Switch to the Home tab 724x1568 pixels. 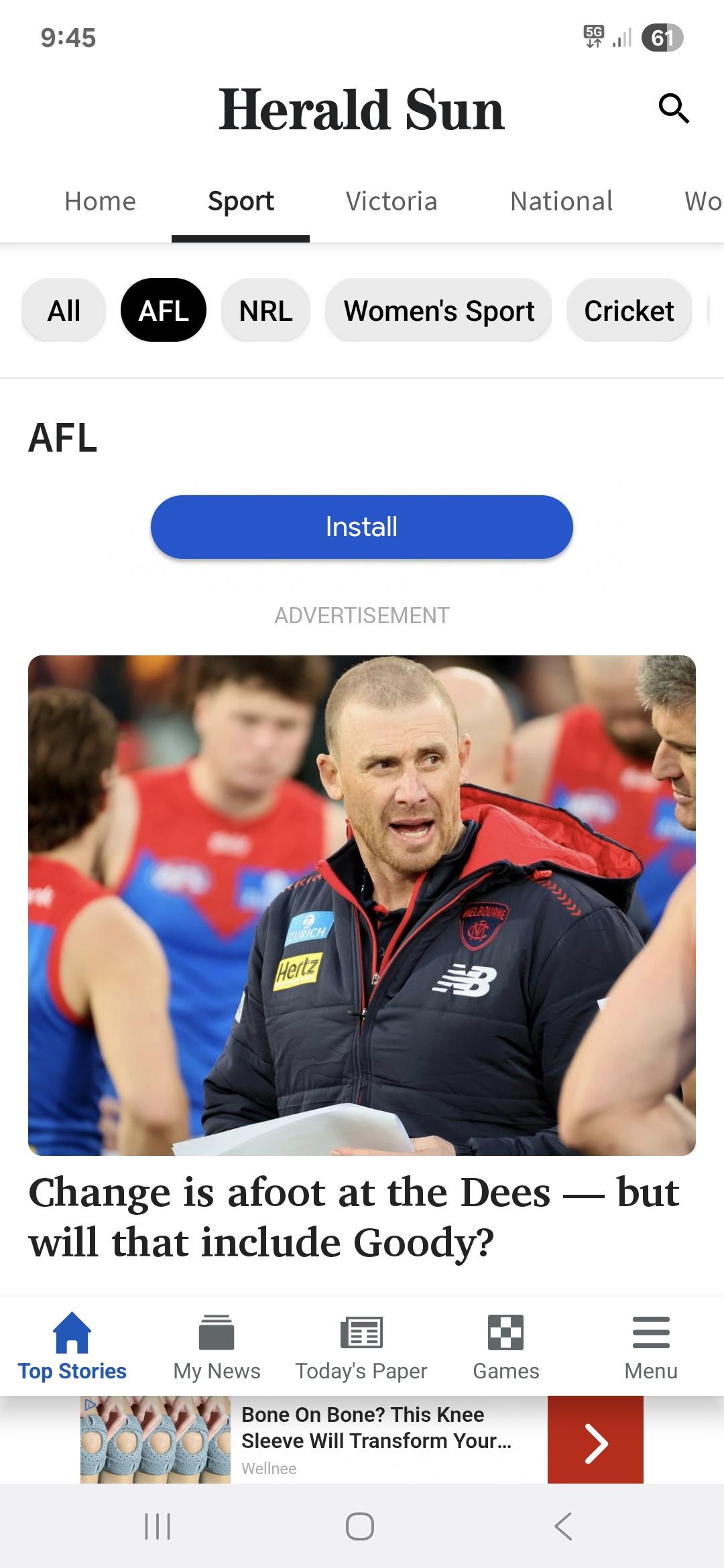(100, 201)
